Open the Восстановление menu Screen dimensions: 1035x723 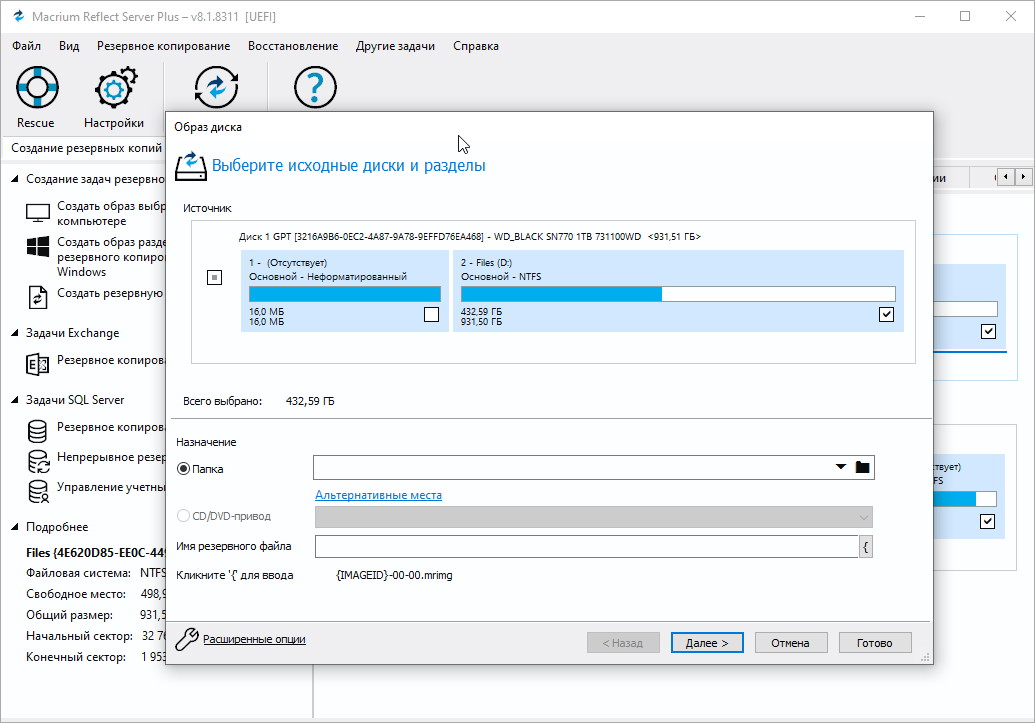(293, 46)
